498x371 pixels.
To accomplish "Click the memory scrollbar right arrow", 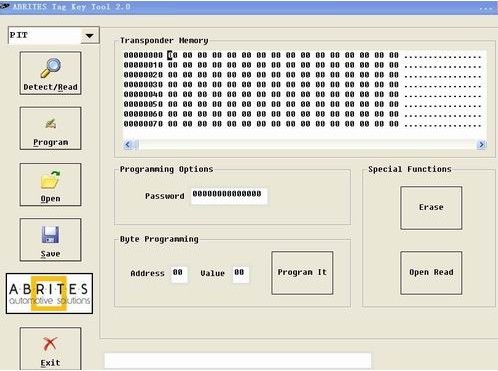I will coord(481,145).
